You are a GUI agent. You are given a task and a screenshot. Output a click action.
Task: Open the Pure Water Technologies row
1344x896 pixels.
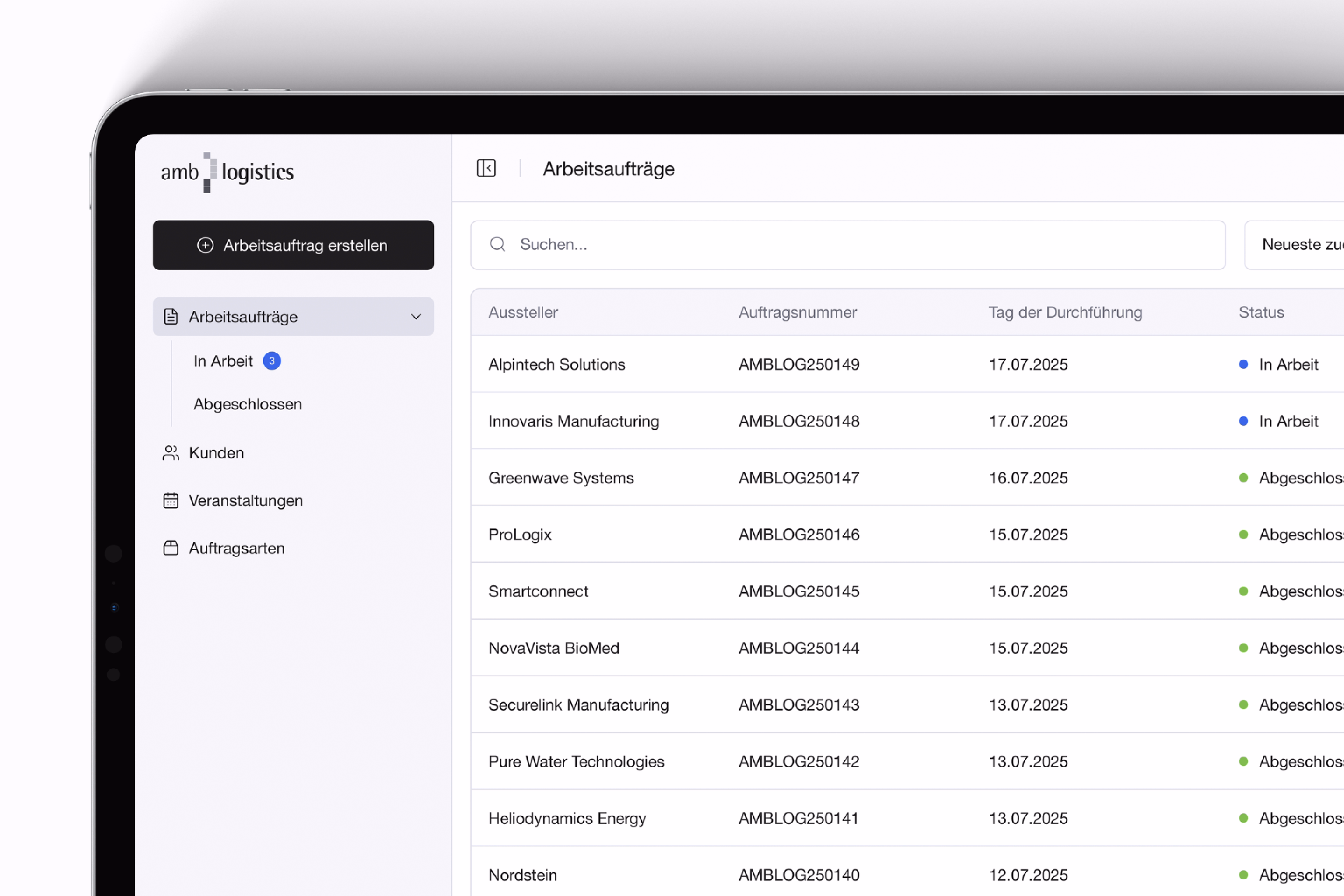907,761
